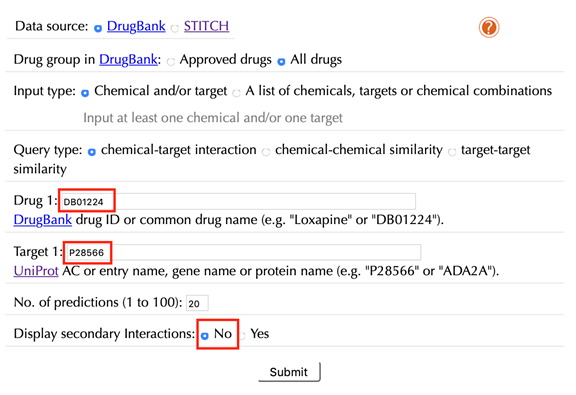Focus the Drug 1 input field
The width and height of the screenshot is (576, 395).
click(x=238, y=201)
